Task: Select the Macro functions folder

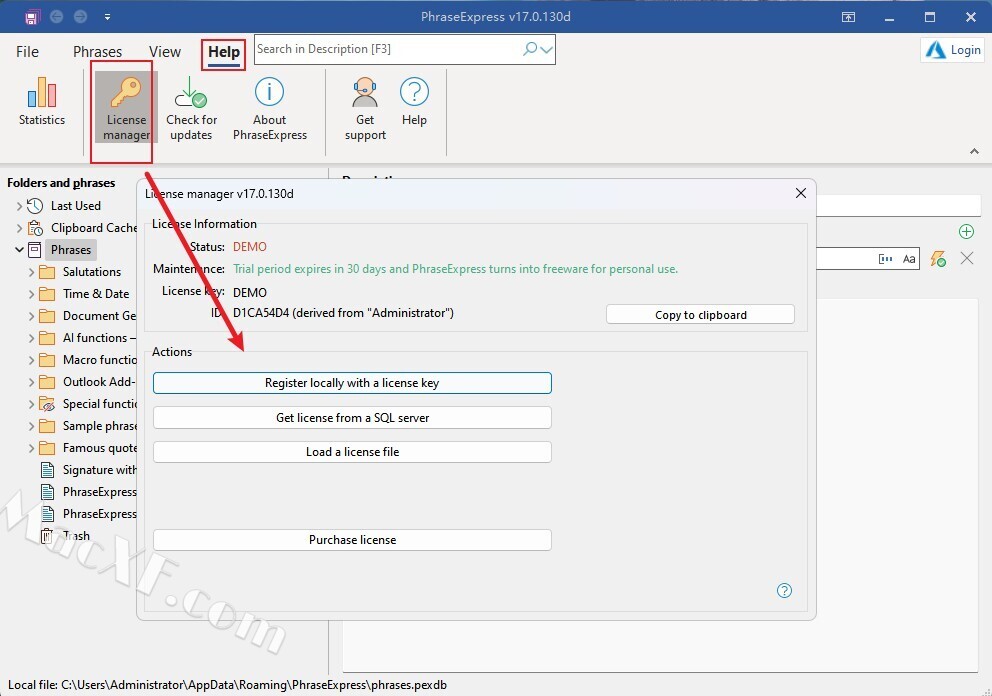Action: tap(99, 360)
